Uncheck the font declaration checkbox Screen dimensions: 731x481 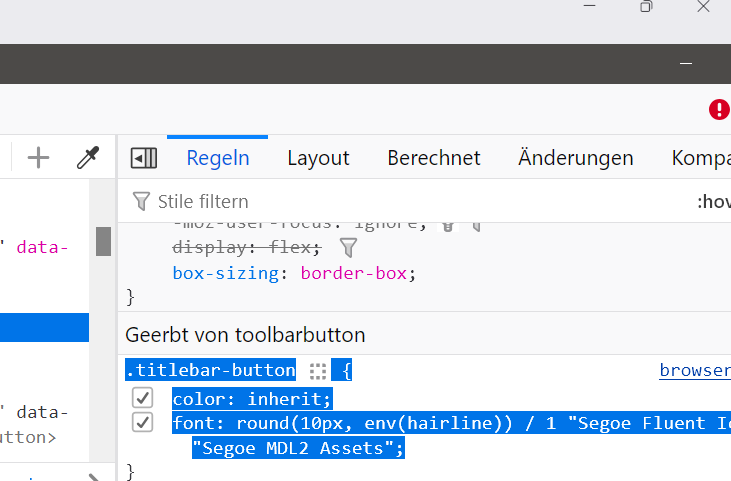[x=142, y=423]
